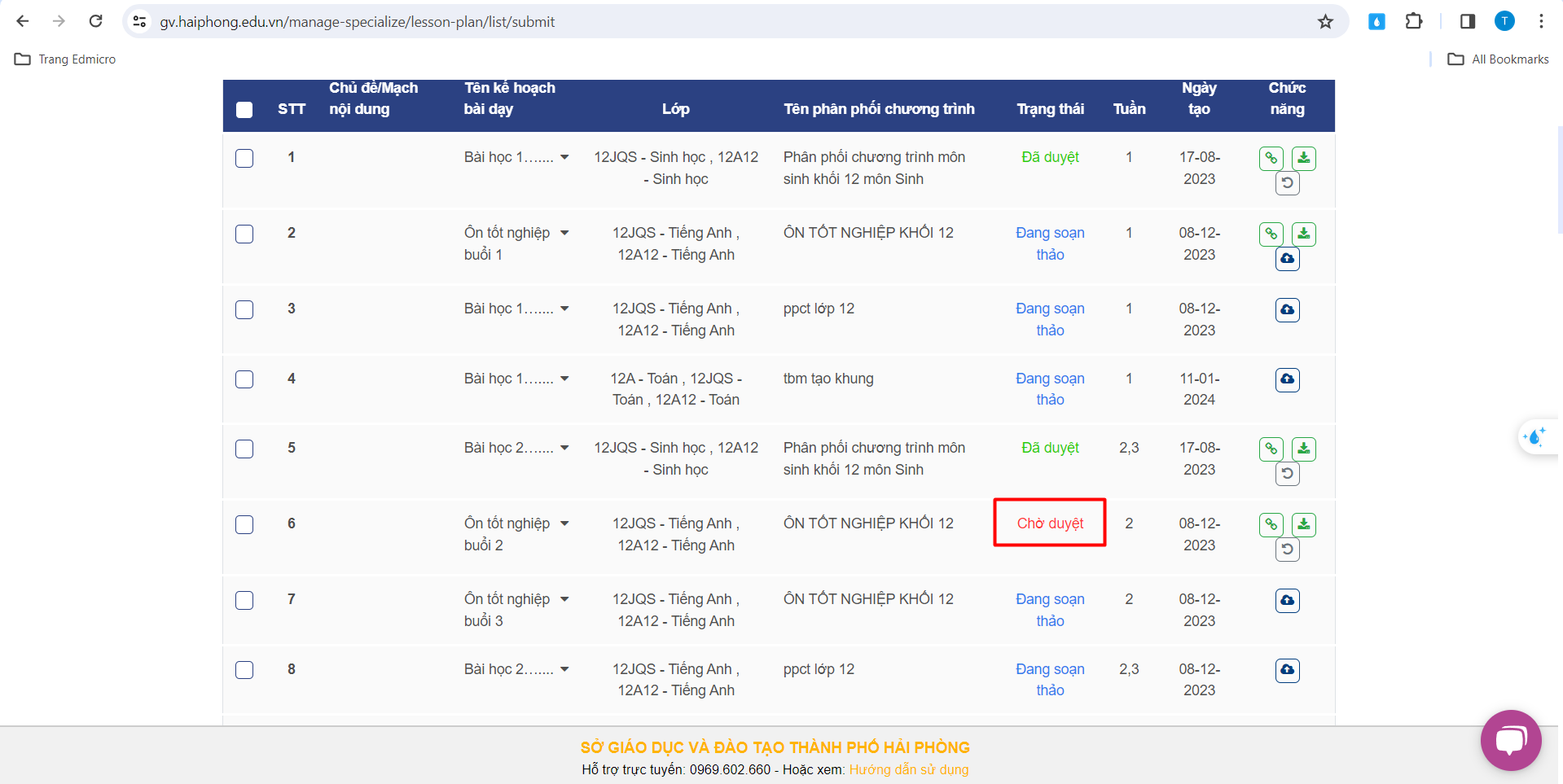Viewport: 1563px width, 784px height.
Task: Download the lesson plan in row 6
Action: [x=1303, y=525]
